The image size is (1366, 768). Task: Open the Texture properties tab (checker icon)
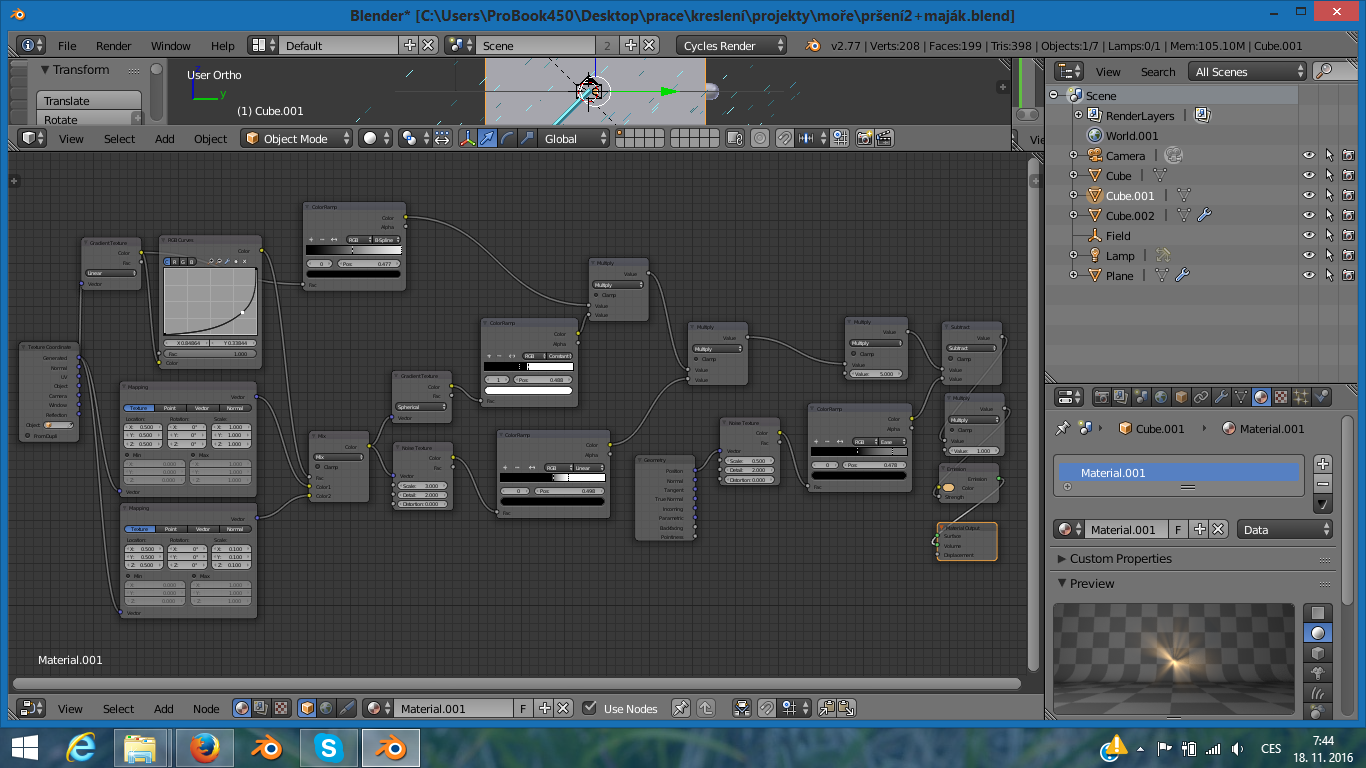tap(1281, 397)
